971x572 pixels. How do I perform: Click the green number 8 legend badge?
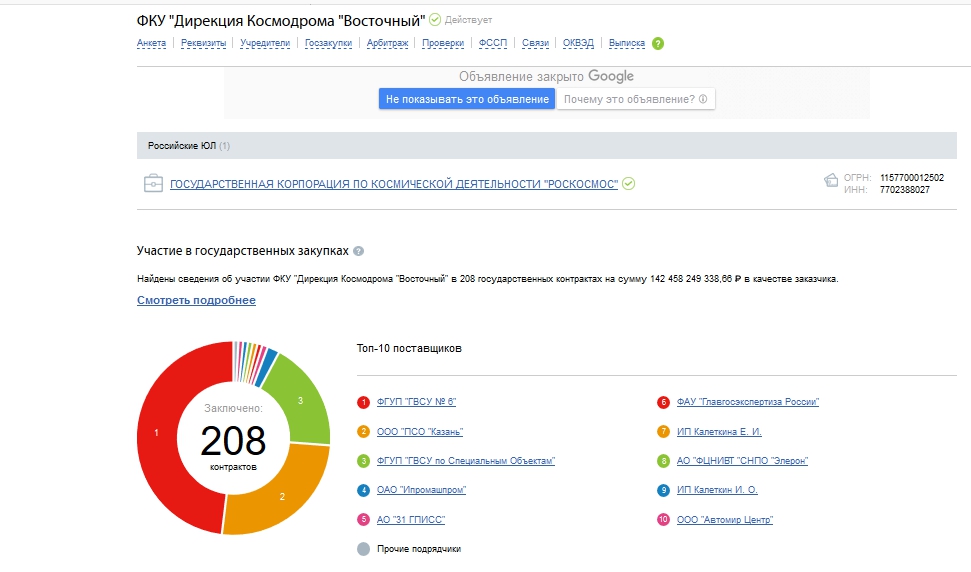(x=663, y=461)
